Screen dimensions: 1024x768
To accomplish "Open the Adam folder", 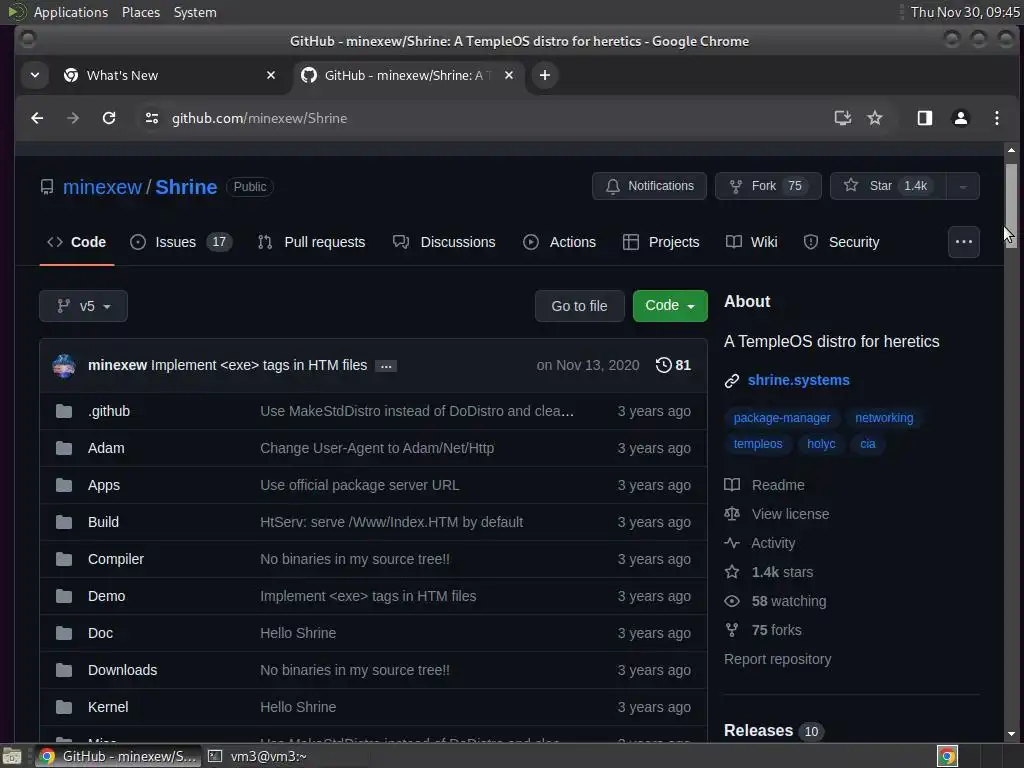I will coord(106,449).
